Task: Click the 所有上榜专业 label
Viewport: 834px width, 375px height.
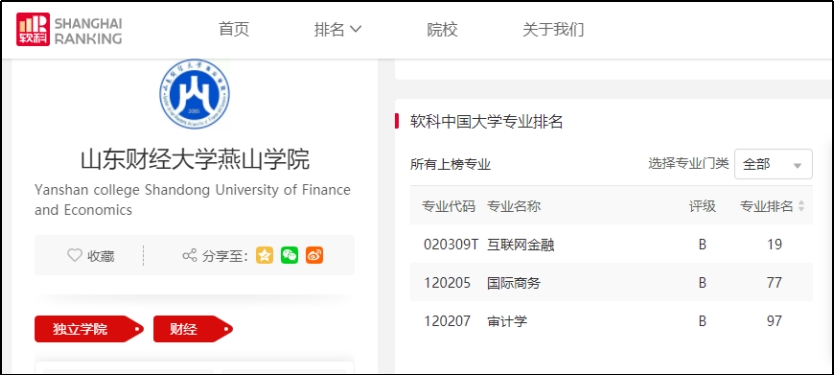Action: point(451,165)
